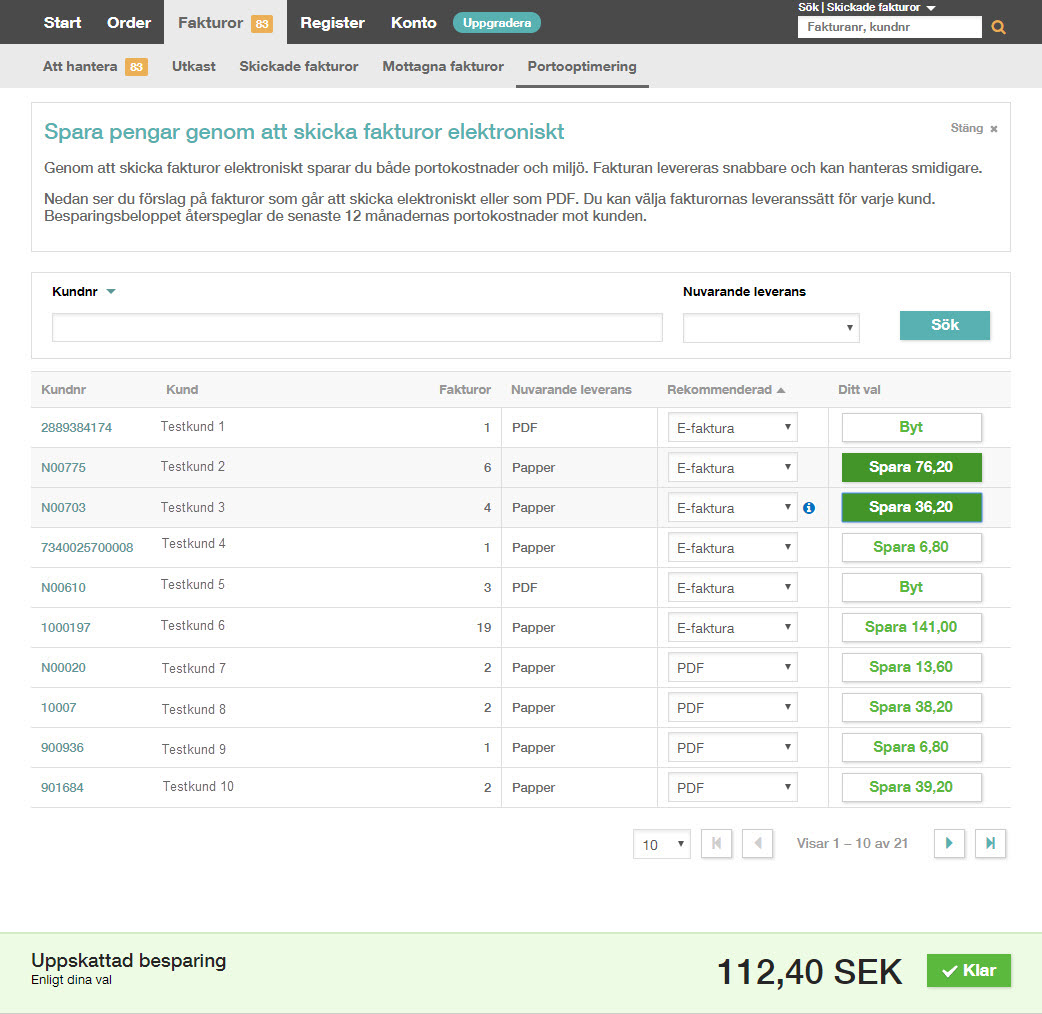Open recommended delivery dropdown for Testkund 9
Viewport: 1042px width, 1014px height.
(732, 748)
